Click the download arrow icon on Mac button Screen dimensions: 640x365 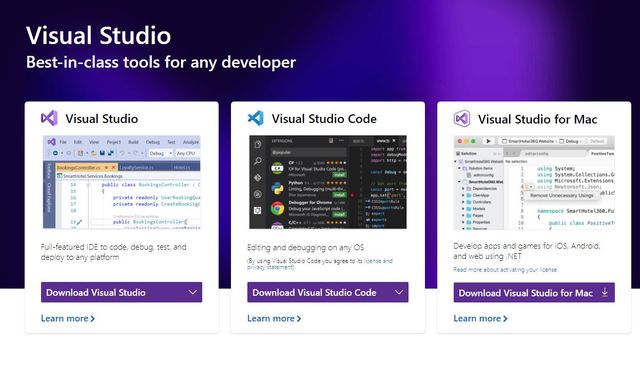pyautogui.click(x=604, y=292)
